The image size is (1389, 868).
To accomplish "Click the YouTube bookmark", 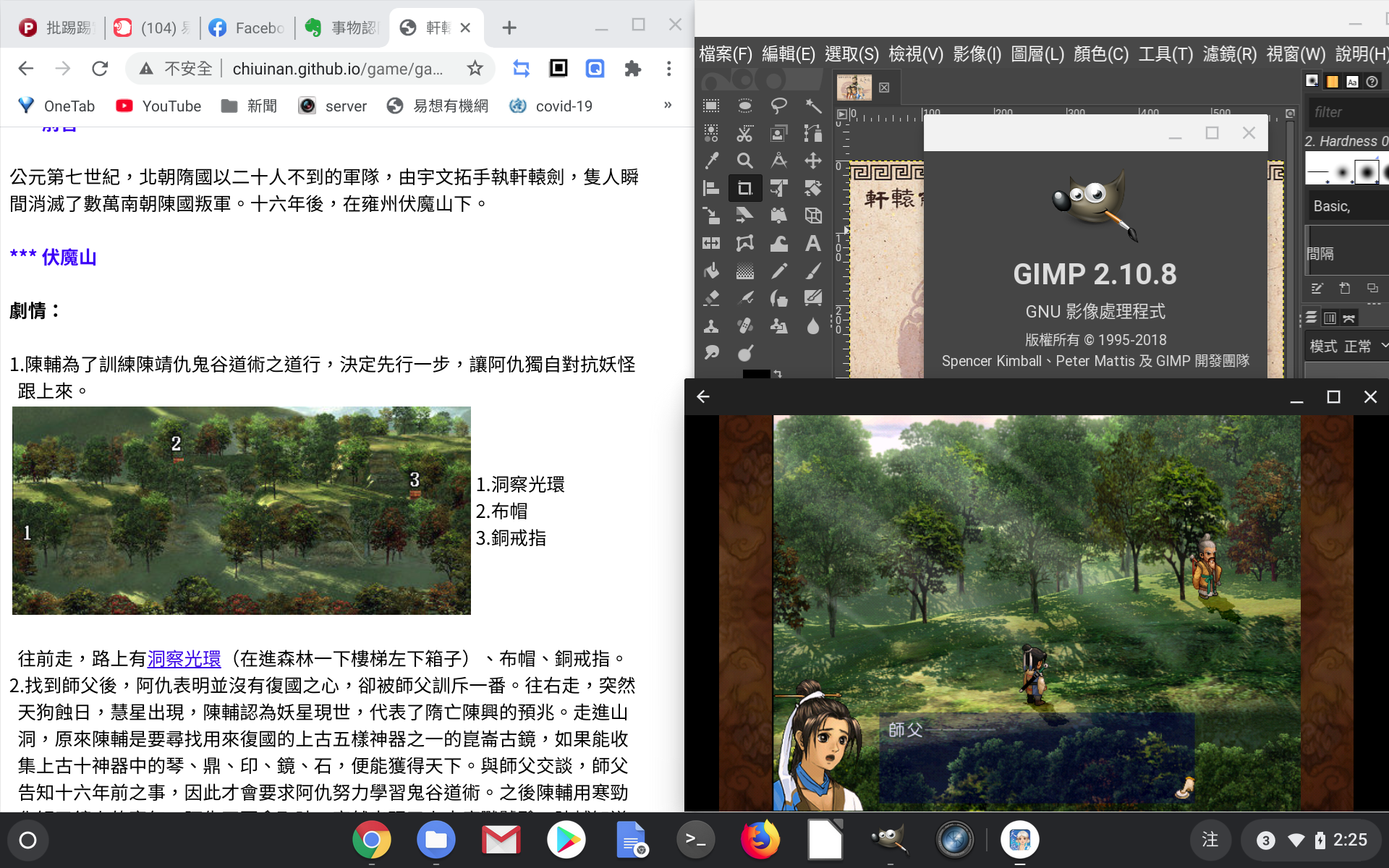I will 158,106.
